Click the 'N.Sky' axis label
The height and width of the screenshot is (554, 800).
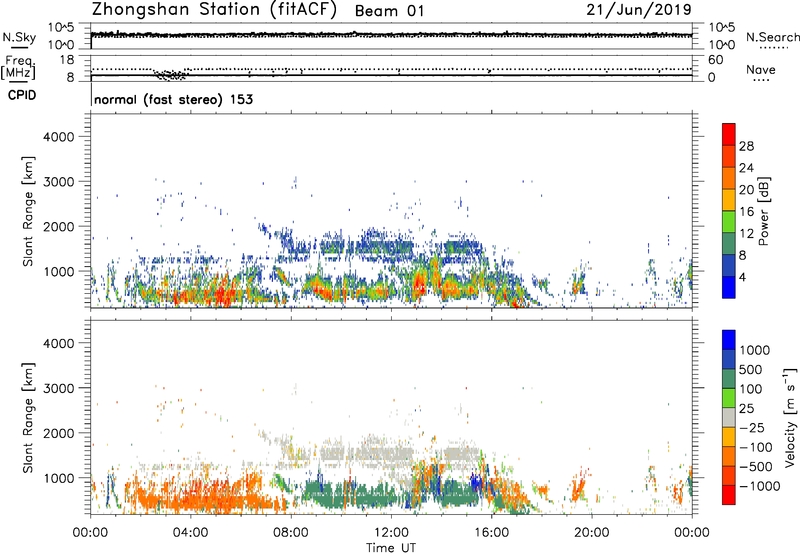pyautogui.click(x=19, y=37)
